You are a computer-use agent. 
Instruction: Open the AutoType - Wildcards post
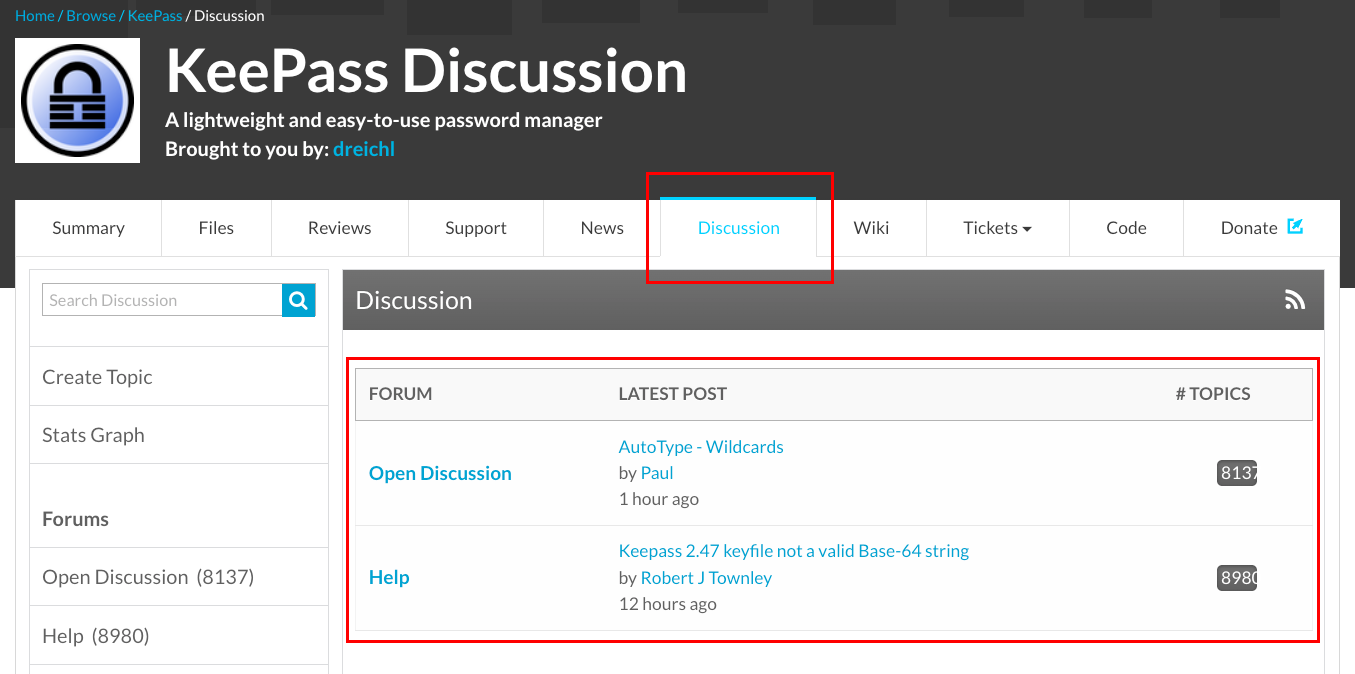click(700, 447)
